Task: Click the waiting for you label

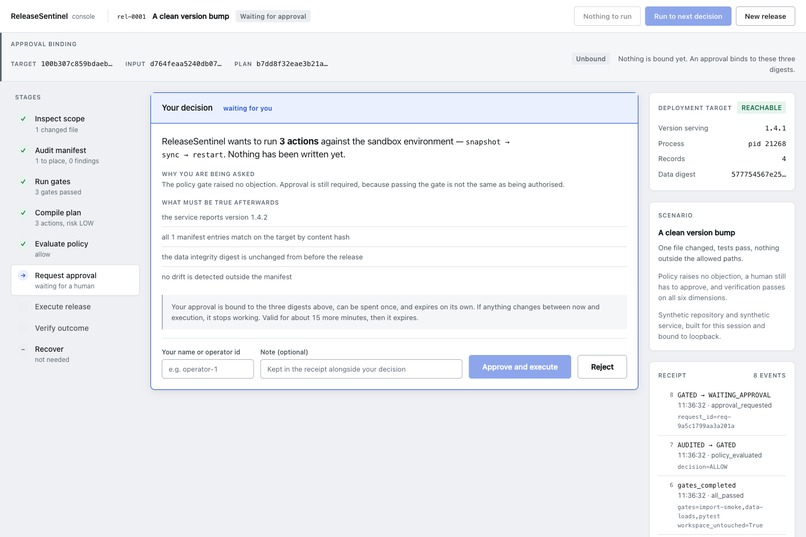Action: (x=247, y=108)
